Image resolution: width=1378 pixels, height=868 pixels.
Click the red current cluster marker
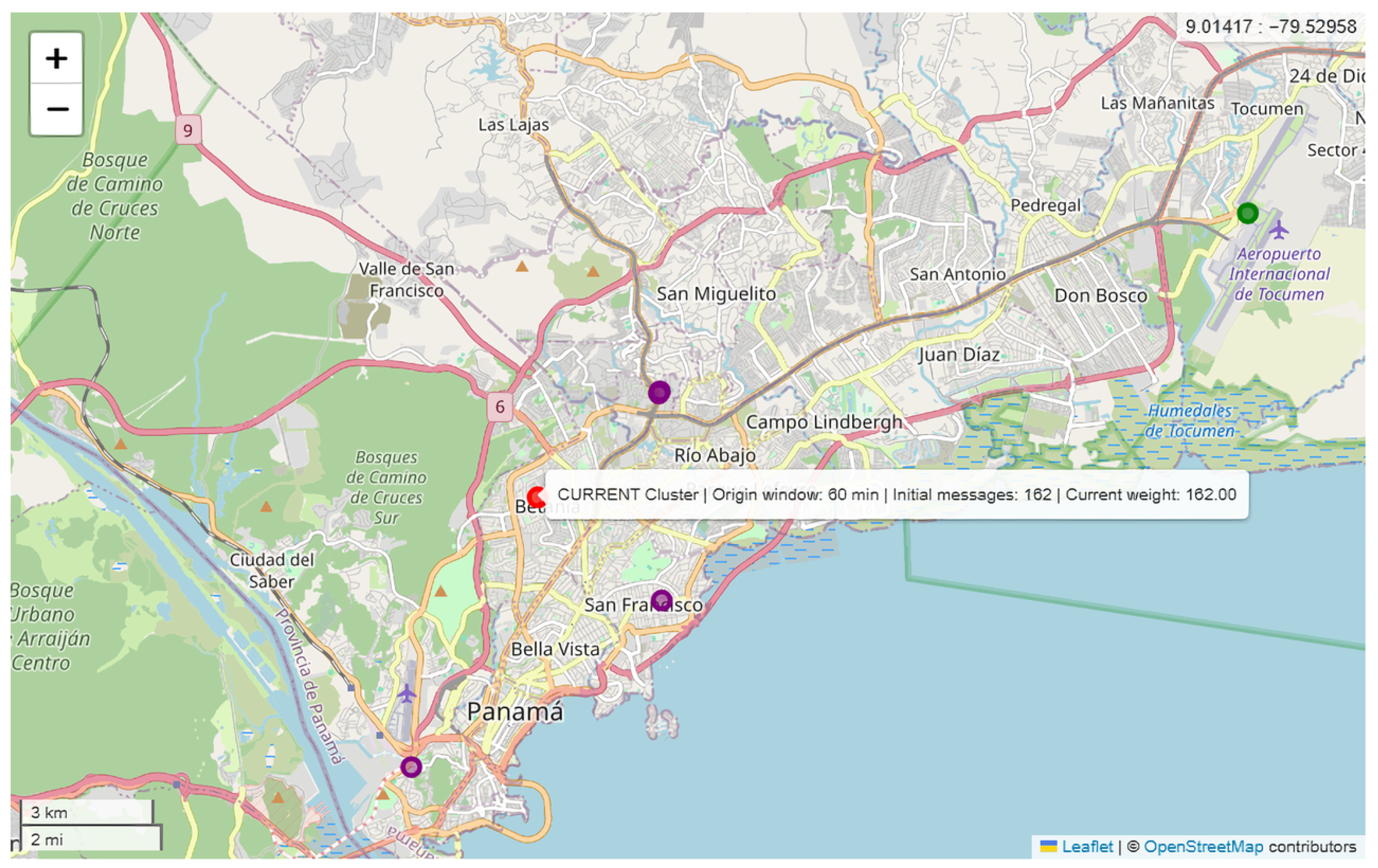[536, 497]
